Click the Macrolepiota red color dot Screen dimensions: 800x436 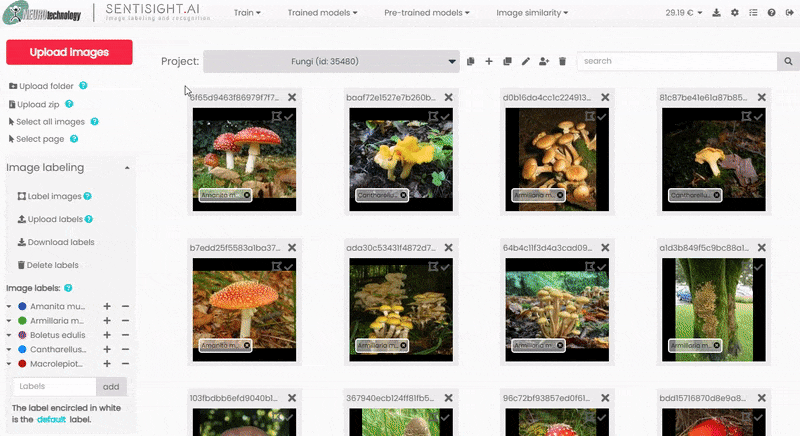[22, 364]
